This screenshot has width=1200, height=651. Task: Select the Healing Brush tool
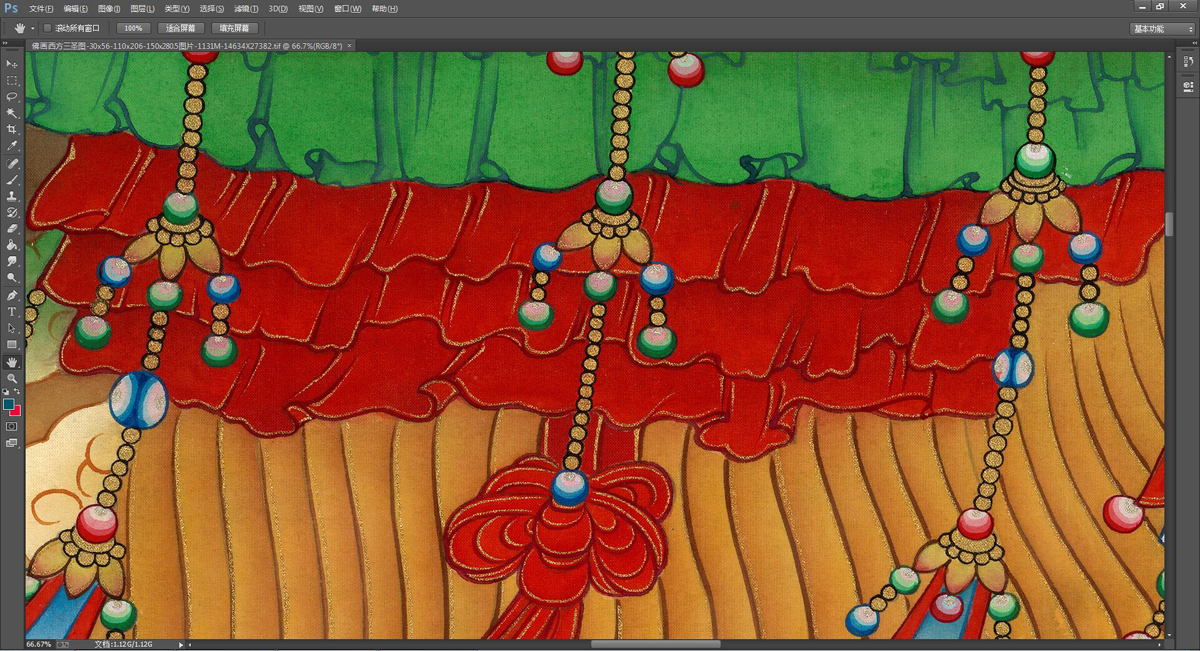click(x=12, y=163)
